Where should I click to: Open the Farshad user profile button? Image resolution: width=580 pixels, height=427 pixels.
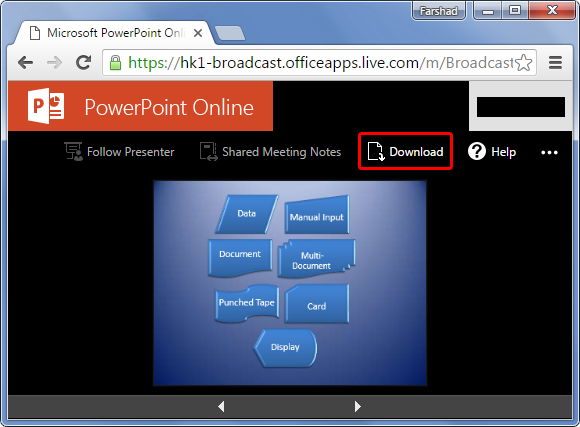[x=439, y=11]
